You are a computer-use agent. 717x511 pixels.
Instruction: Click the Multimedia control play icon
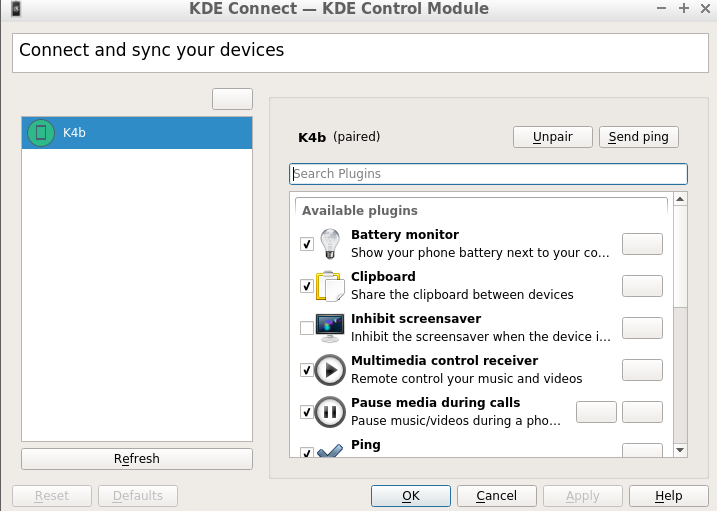pos(330,370)
